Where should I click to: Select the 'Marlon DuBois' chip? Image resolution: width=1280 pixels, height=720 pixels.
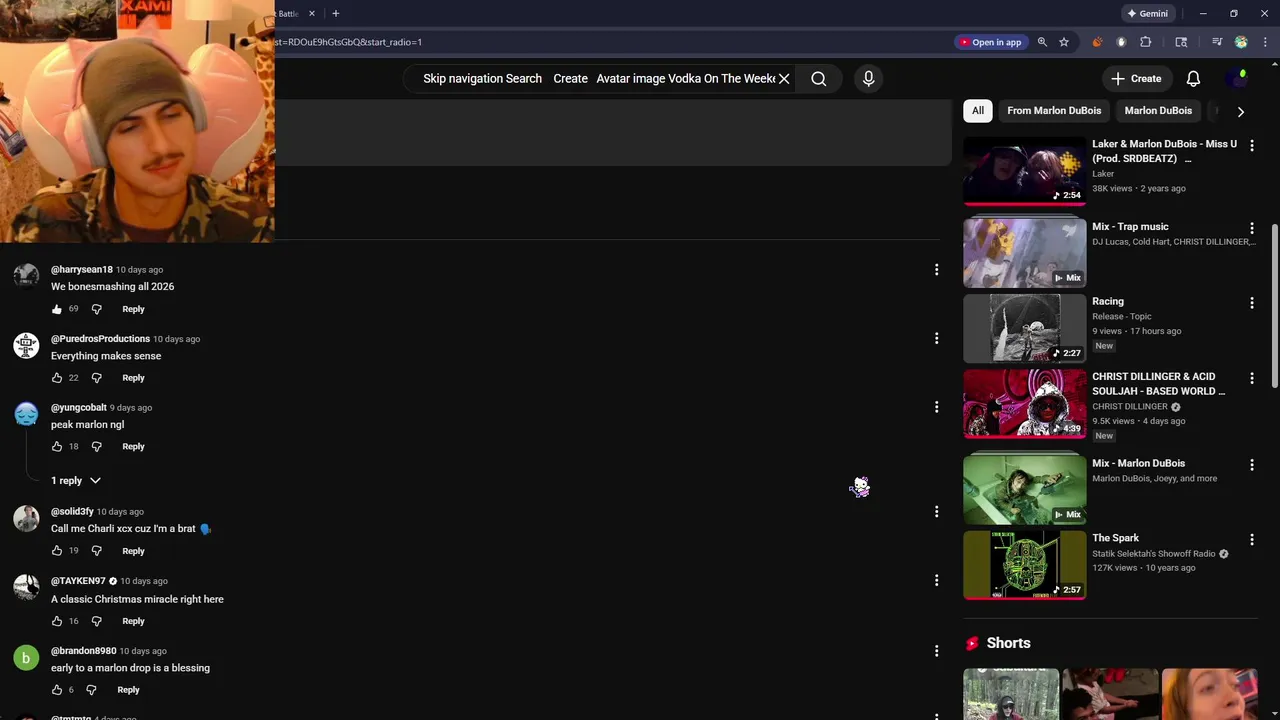(x=1158, y=111)
